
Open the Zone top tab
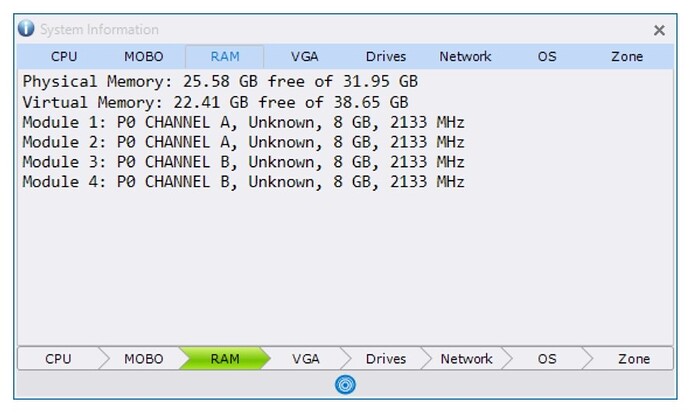click(627, 56)
